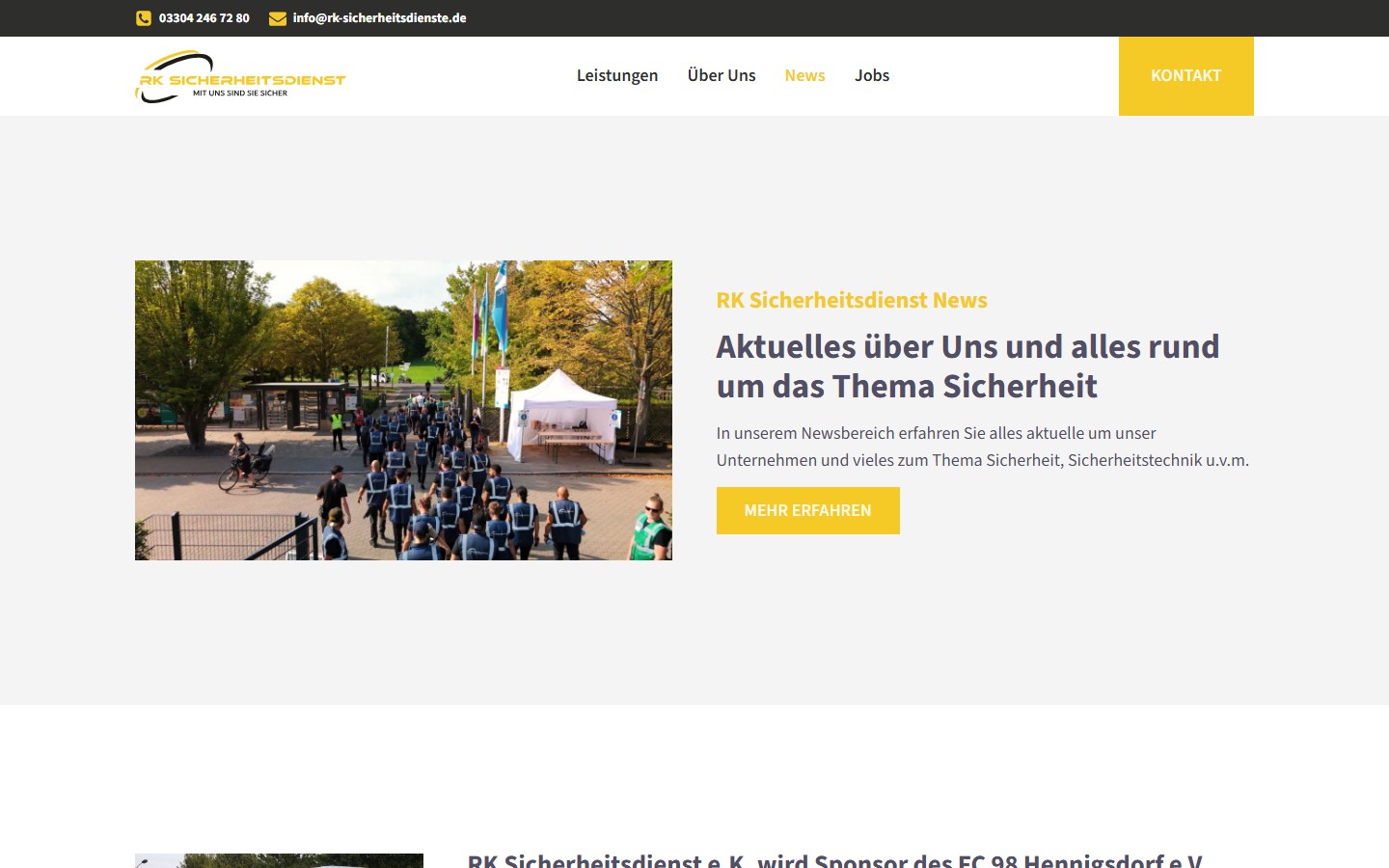Select the News menu item

804,75
